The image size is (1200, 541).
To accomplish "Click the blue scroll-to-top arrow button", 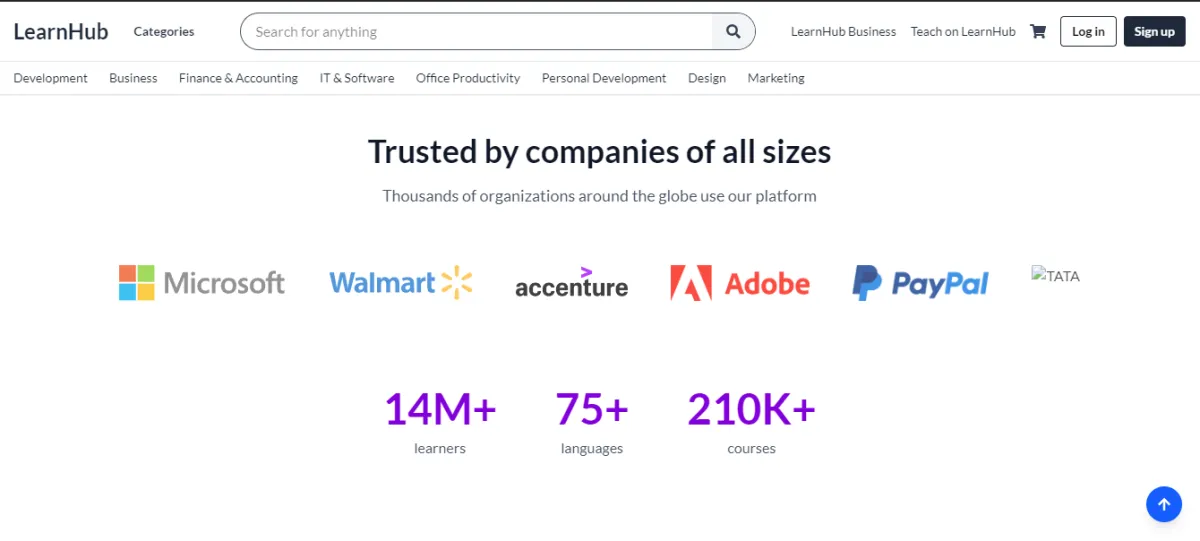I will [1163, 505].
